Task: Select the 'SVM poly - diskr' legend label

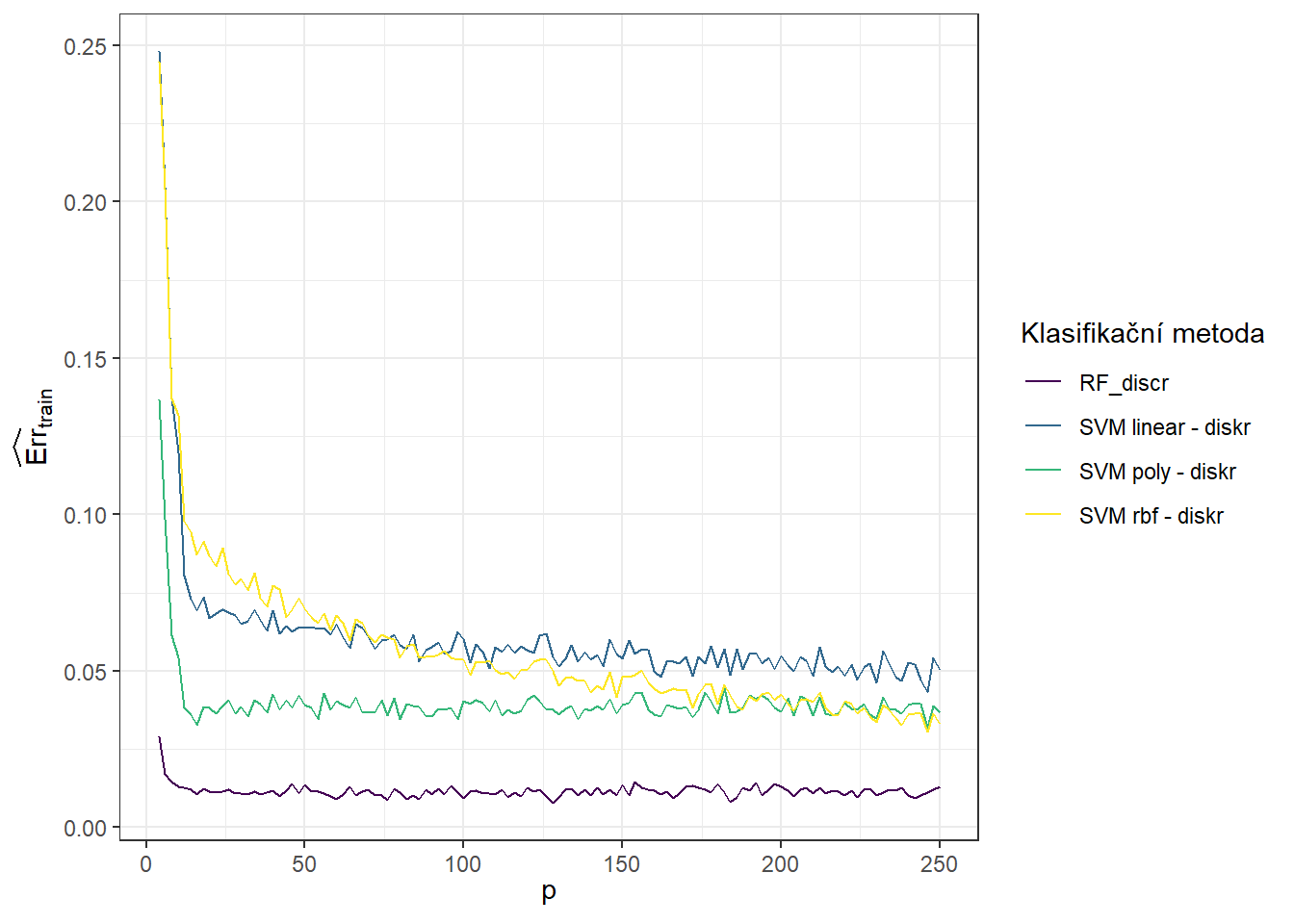Action: (1156, 472)
